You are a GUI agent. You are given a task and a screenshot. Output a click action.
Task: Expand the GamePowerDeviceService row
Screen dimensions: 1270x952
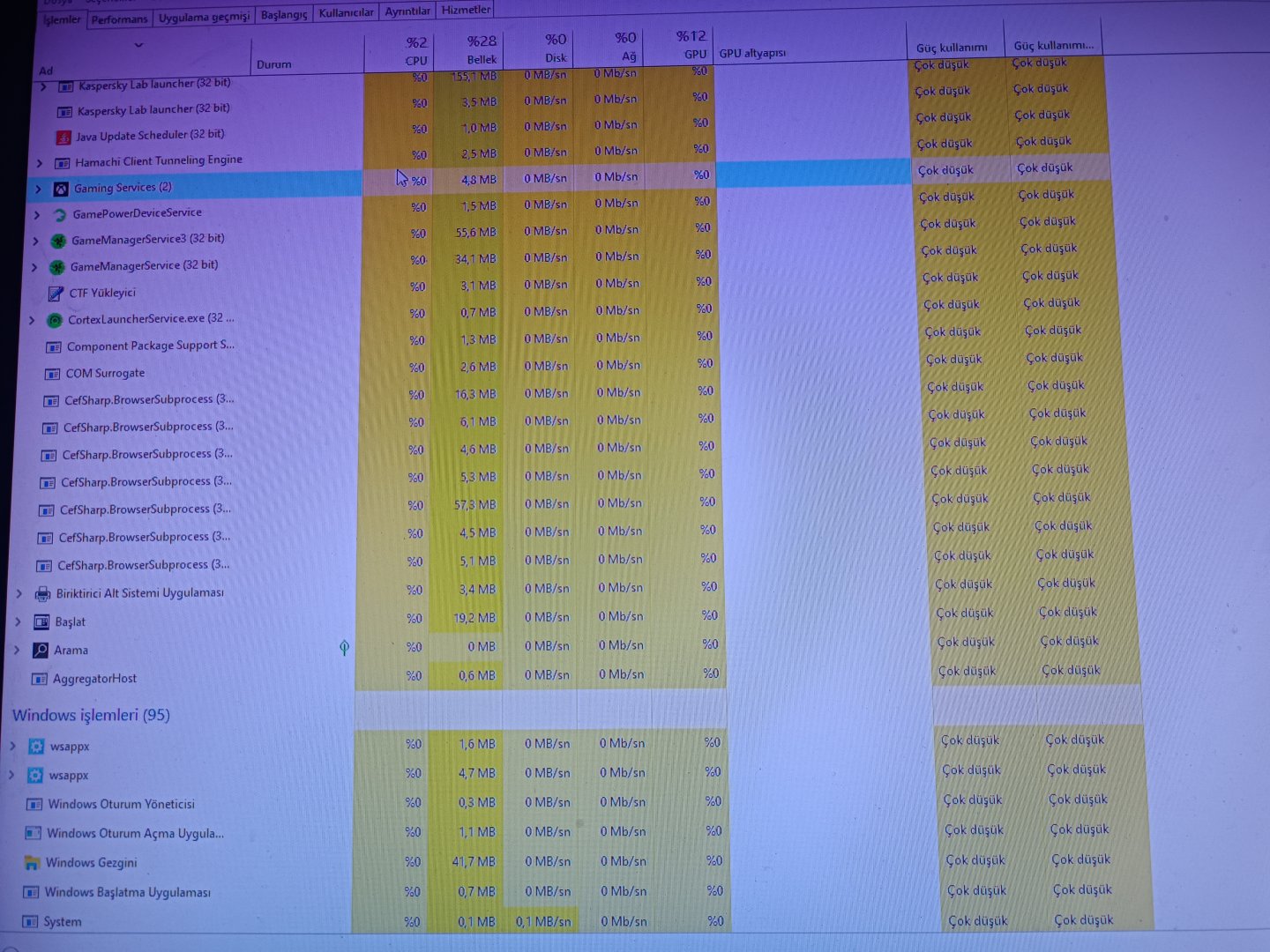[x=37, y=215]
